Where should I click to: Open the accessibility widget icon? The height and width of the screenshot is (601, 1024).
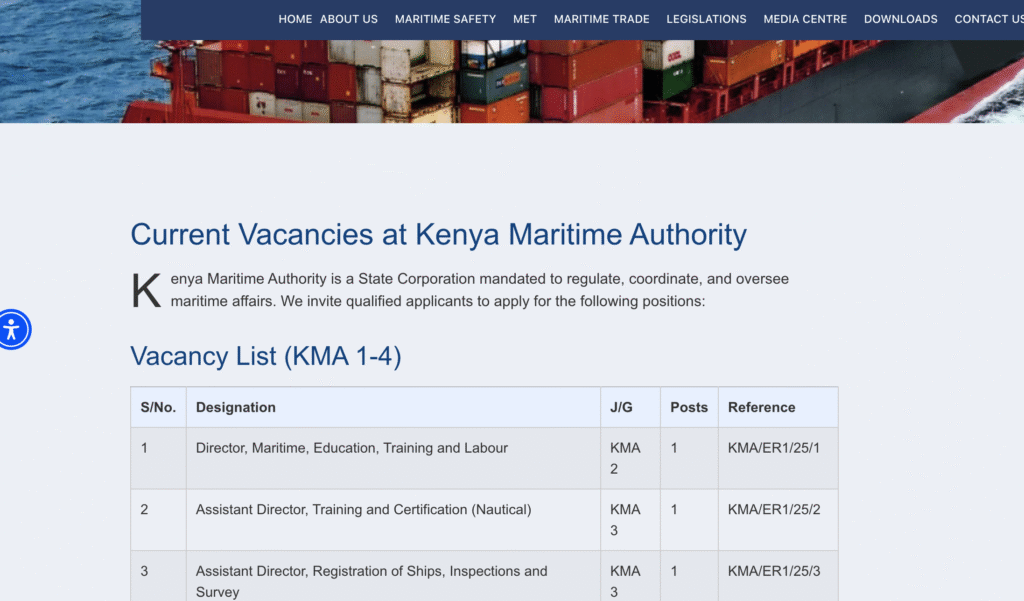[x=12, y=329]
